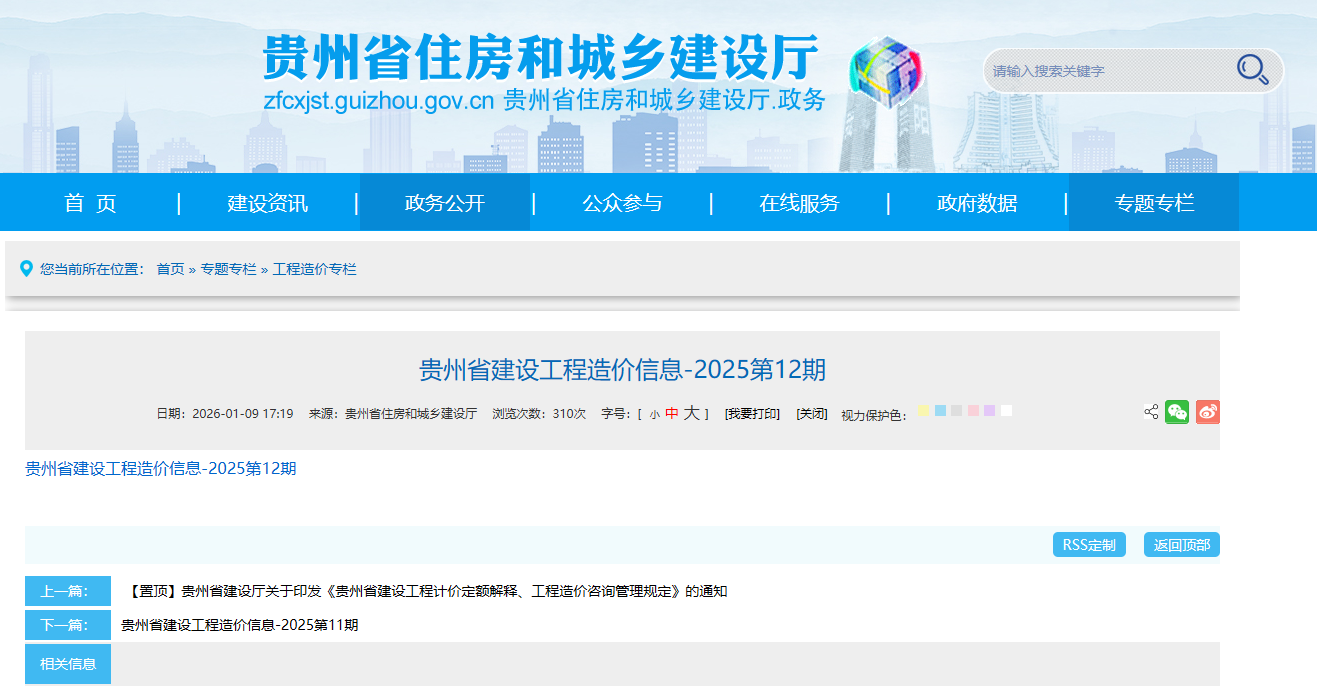The image size is (1317, 692).
Task: Click 我要打印 to print the page
Action: (x=752, y=414)
